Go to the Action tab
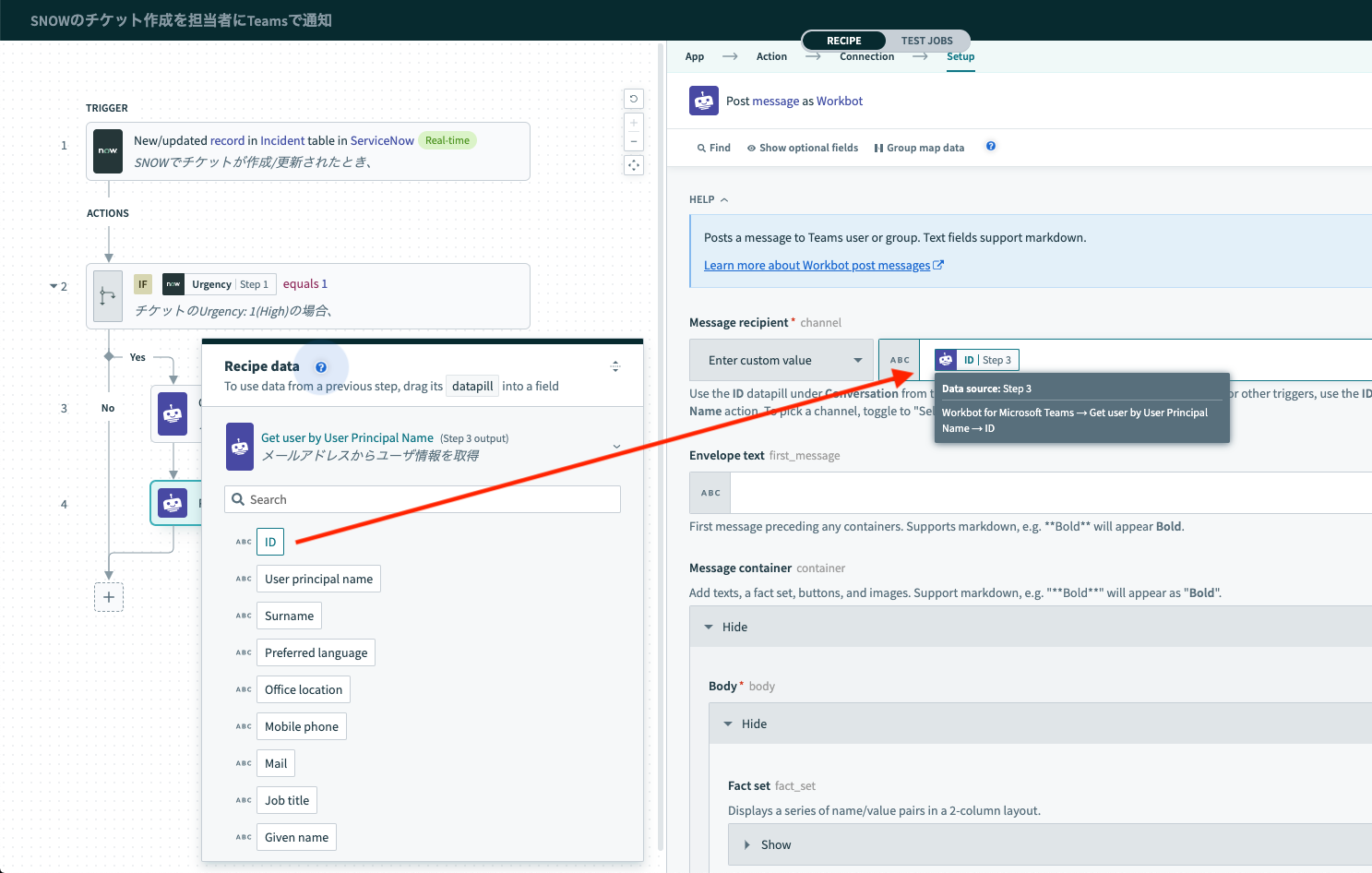 click(x=771, y=56)
